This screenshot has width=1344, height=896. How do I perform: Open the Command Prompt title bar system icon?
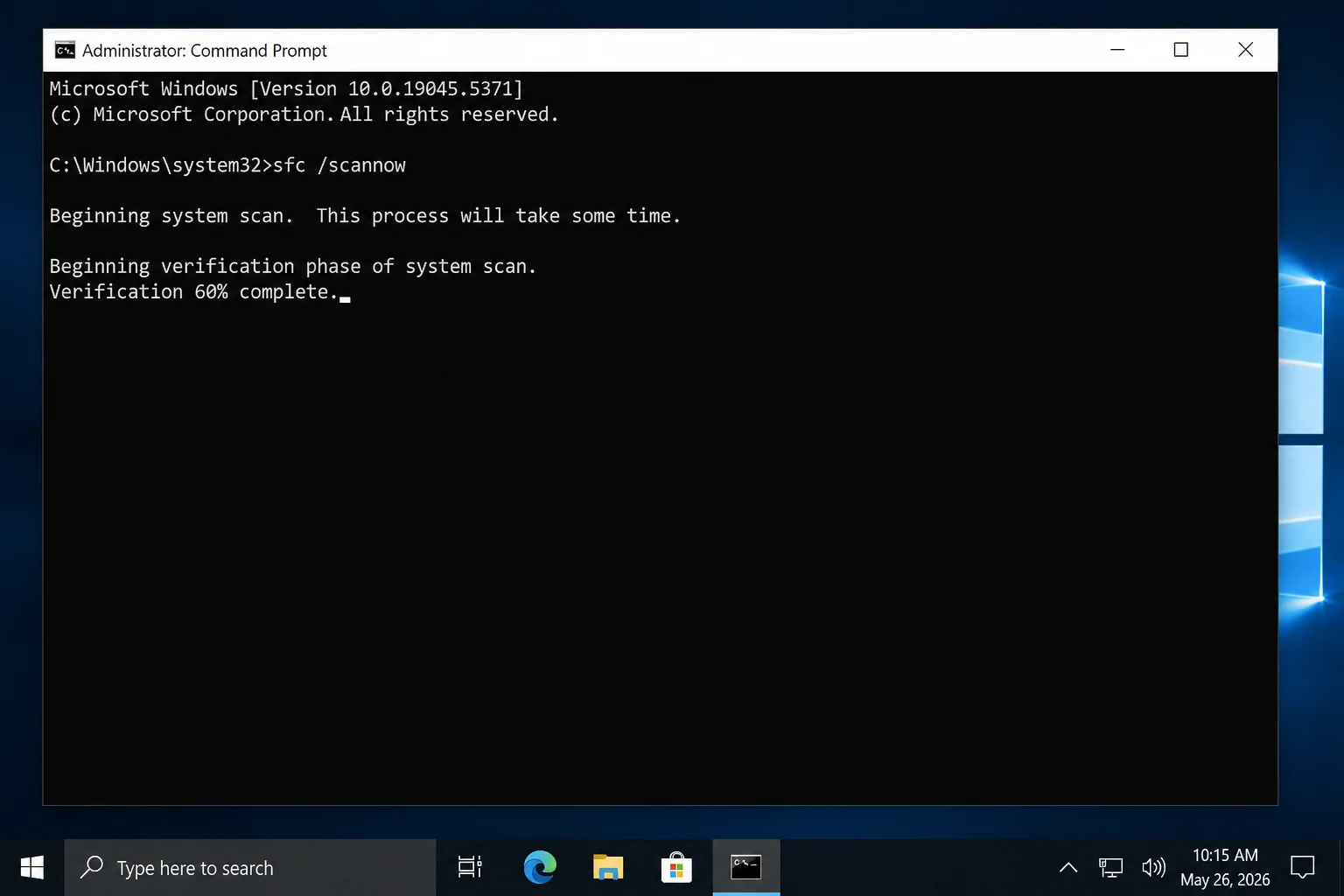tap(65, 50)
